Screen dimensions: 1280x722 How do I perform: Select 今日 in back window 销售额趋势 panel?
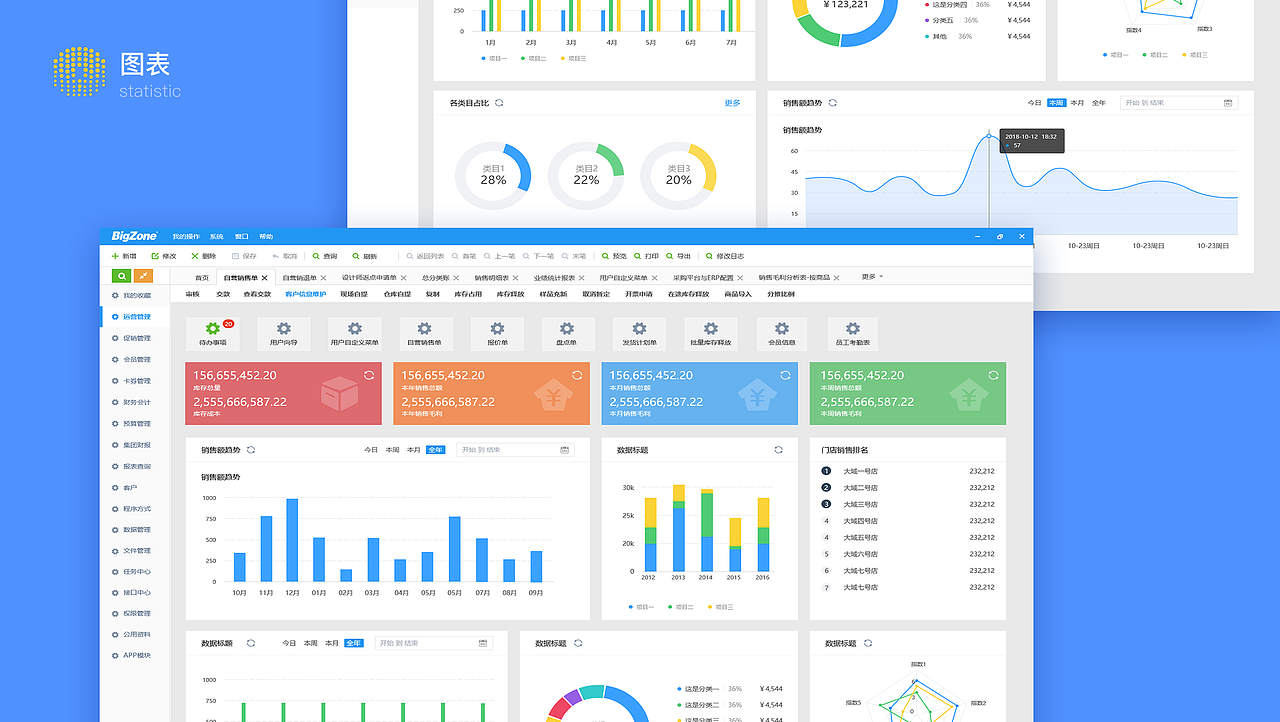coord(1035,103)
